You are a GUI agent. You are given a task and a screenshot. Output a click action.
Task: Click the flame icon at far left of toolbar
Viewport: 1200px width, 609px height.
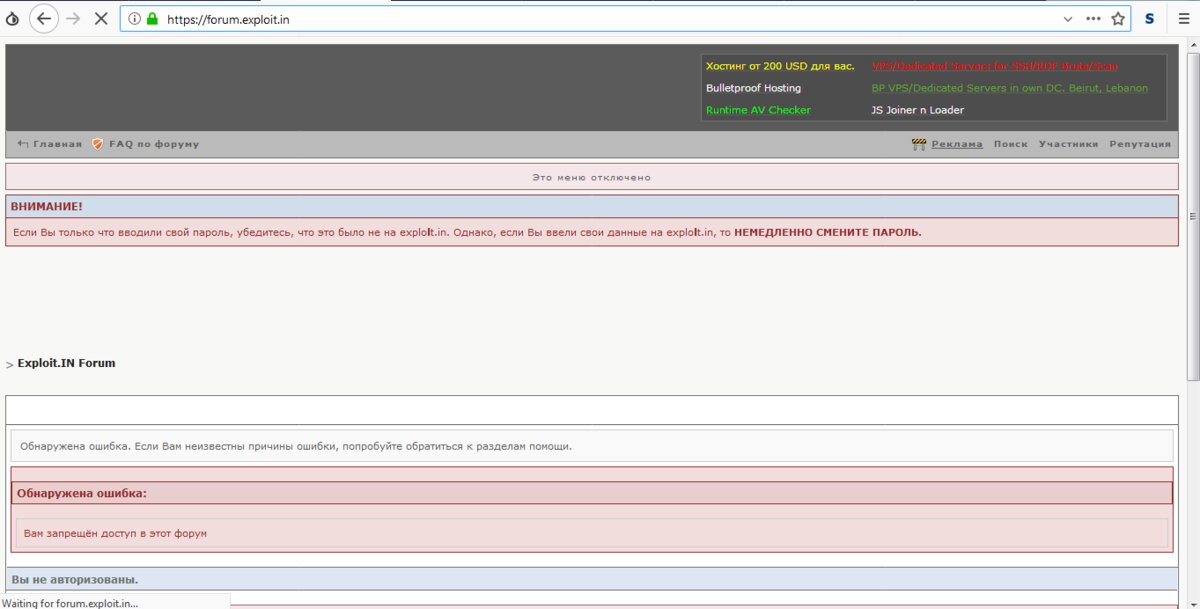click(13, 19)
